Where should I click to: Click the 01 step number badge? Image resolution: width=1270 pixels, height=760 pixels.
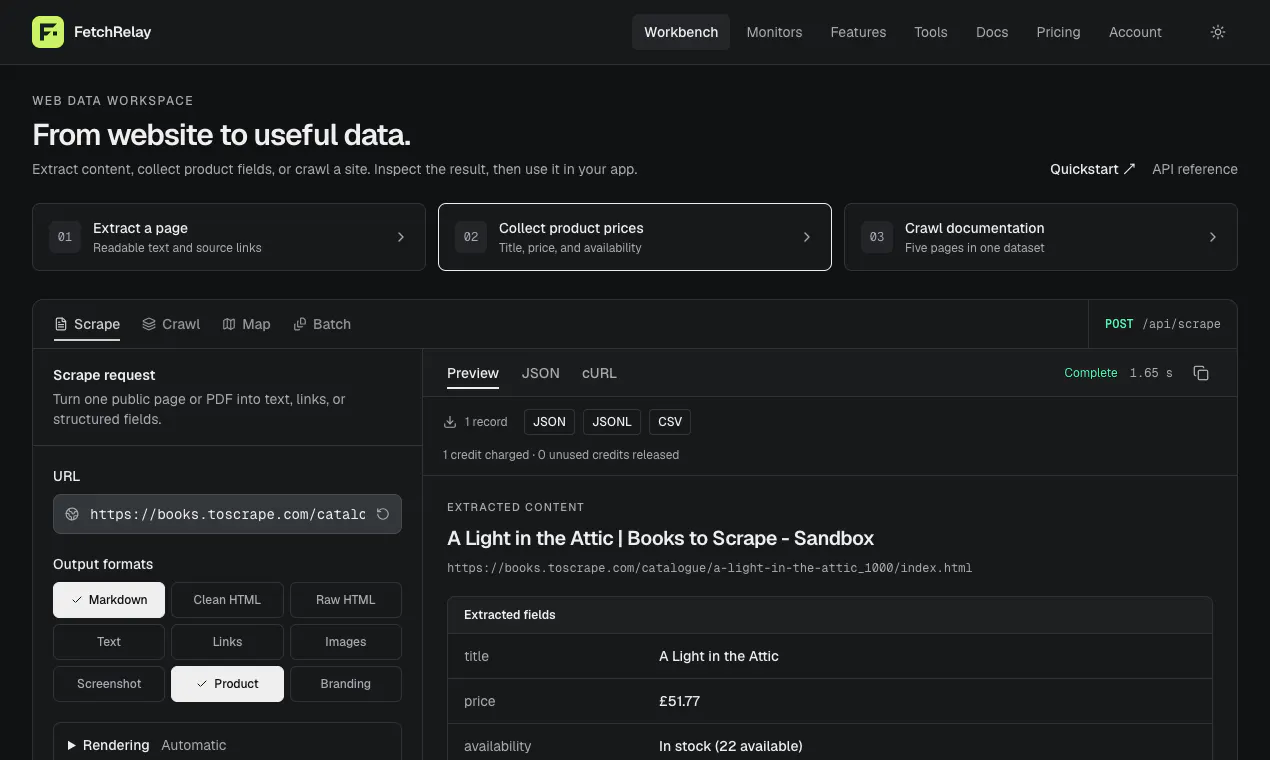65,237
